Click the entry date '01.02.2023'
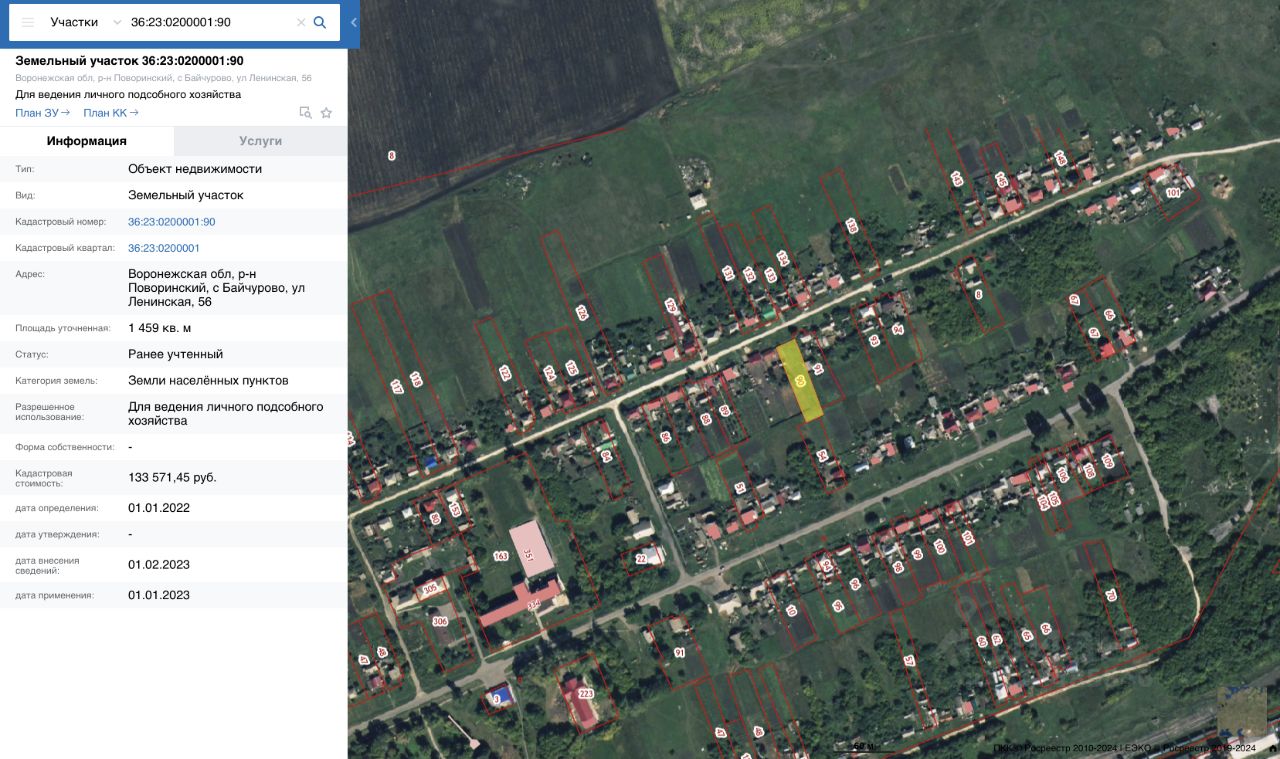The width and height of the screenshot is (1280, 759). point(159,565)
